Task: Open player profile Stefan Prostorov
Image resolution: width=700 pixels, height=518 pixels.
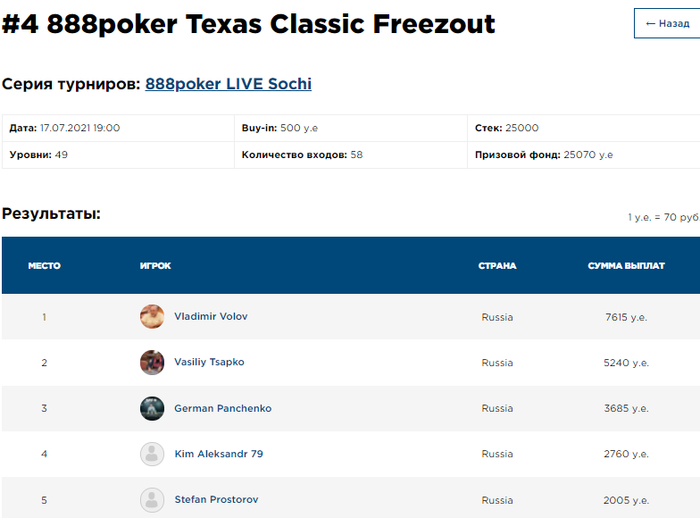Action: pyautogui.click(x=217, y=499)
